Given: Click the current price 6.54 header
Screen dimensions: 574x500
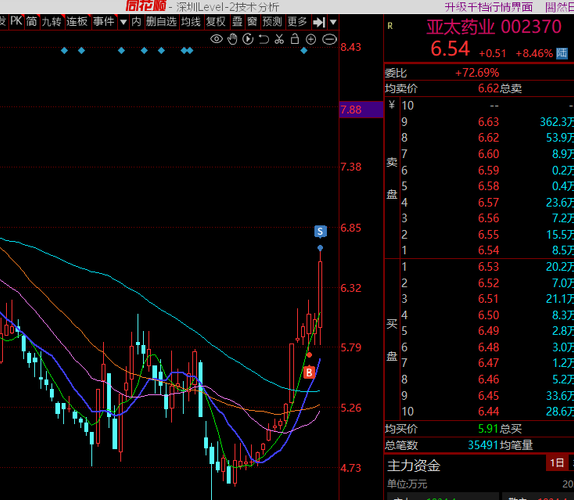Looking at the screenshot, I should [x=450, y=49].
